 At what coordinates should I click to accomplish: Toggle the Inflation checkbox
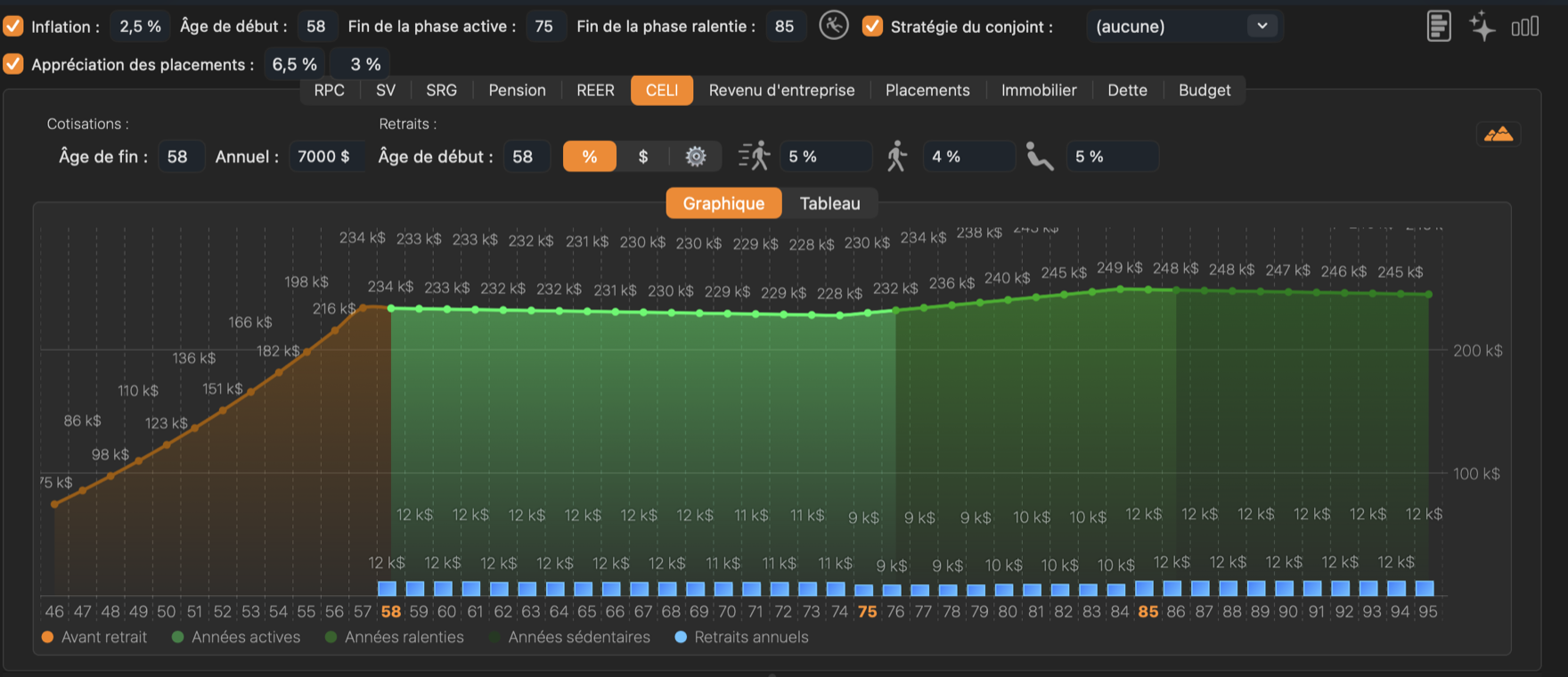[13, 26]
